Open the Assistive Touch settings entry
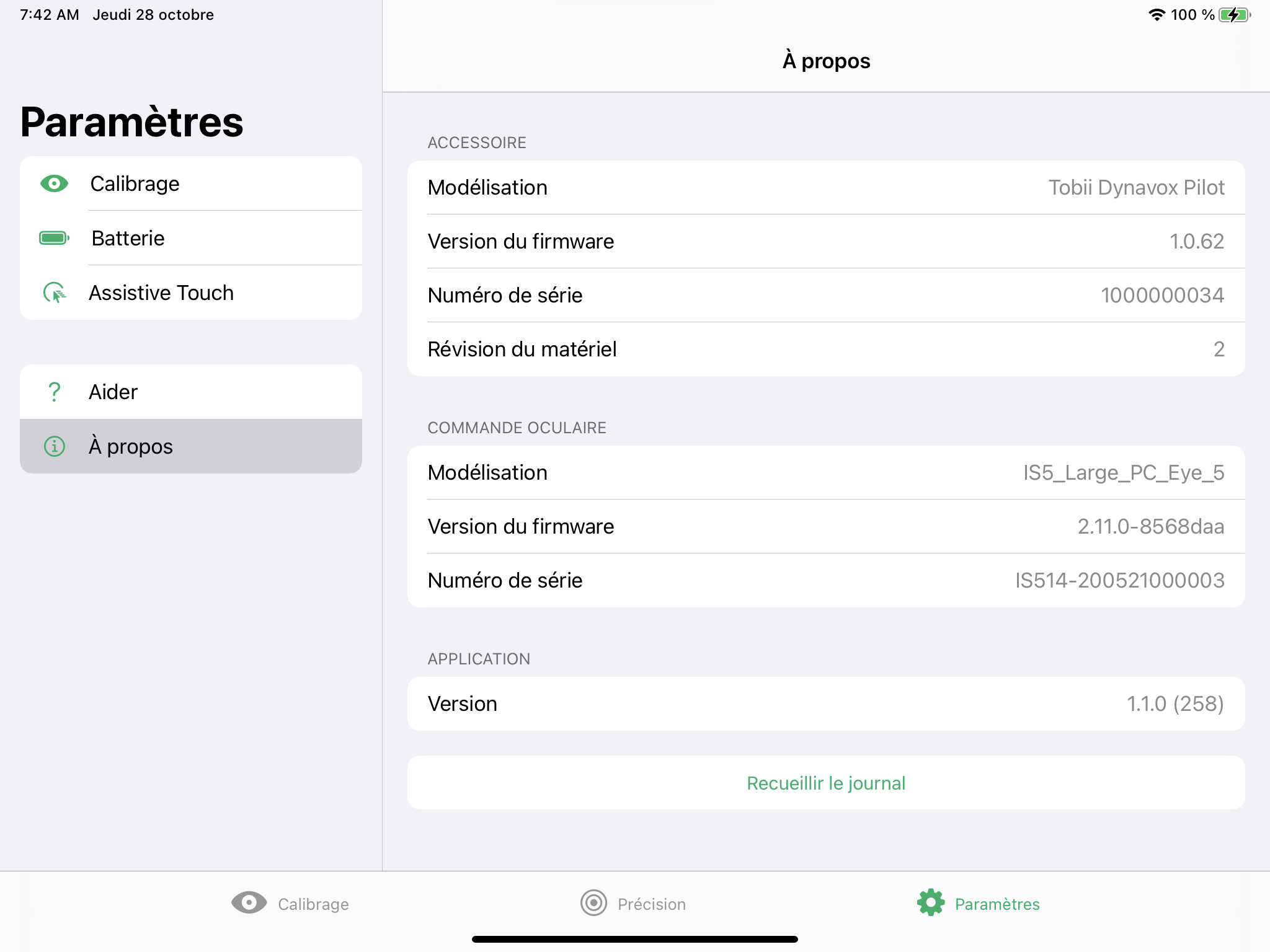 point(191,293)
